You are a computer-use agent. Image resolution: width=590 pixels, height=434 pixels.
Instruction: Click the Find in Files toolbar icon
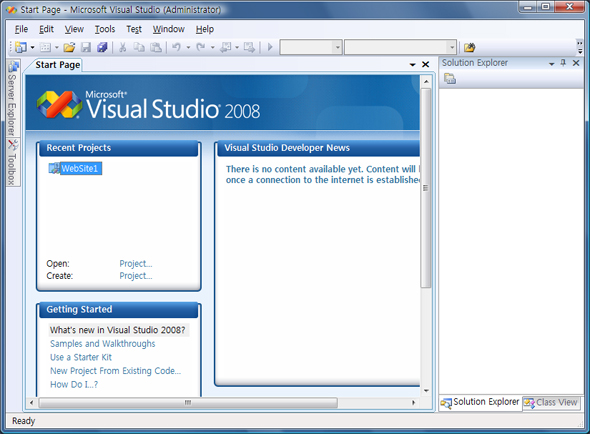(x=469, y=47)
